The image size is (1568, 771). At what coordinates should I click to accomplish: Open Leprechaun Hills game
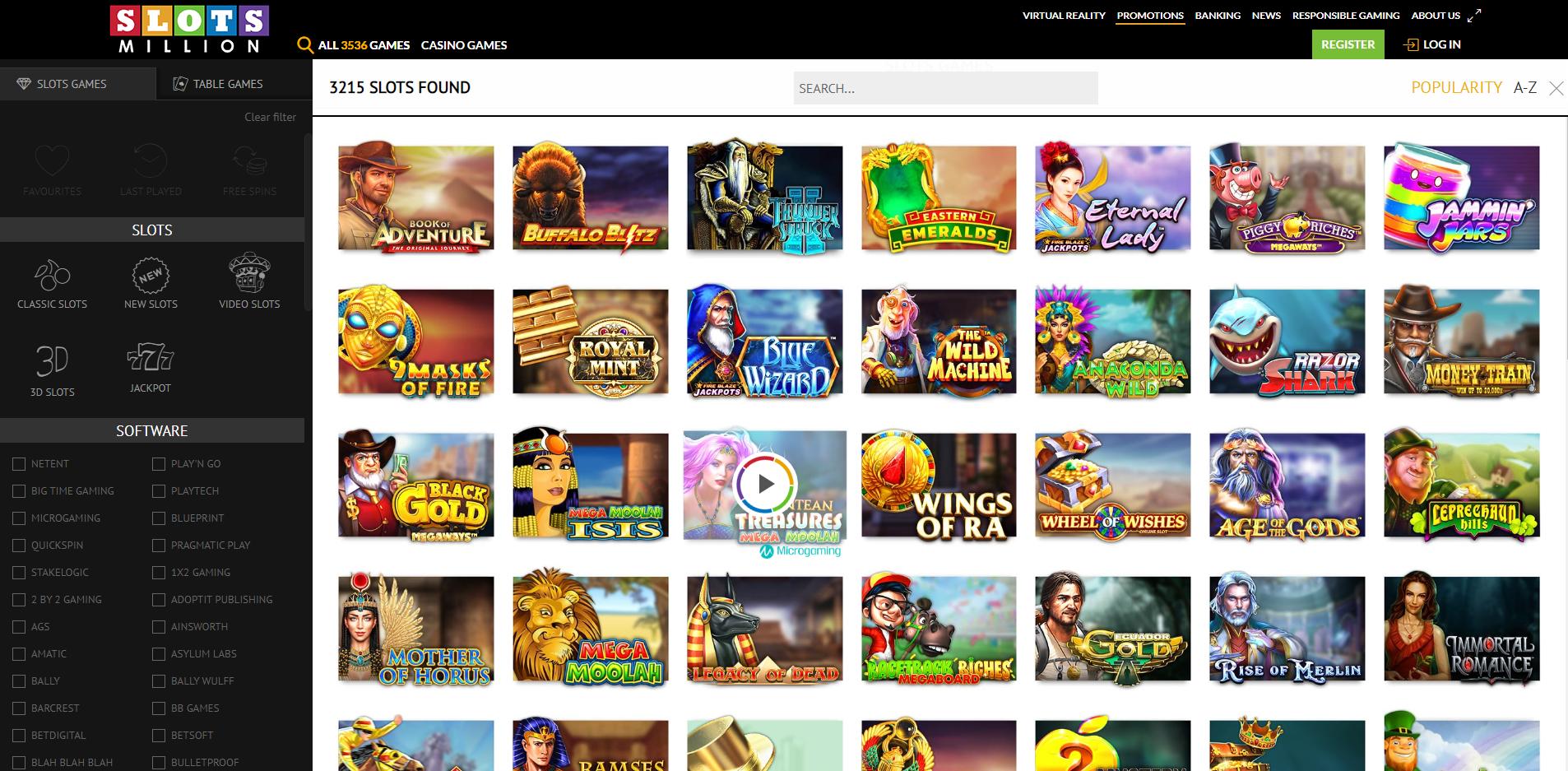(x=1462, y=485)
